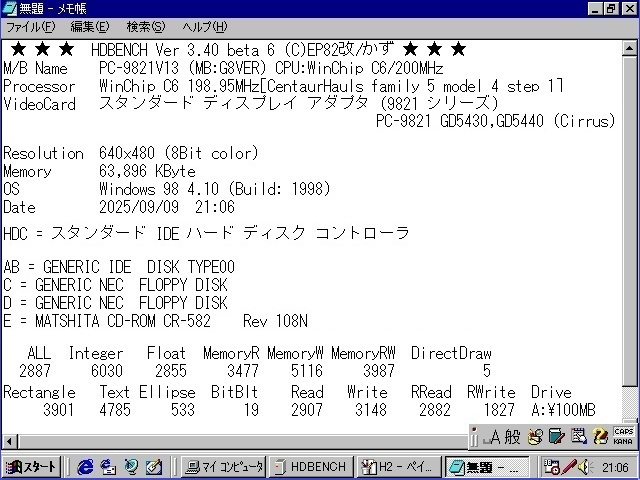The width and height of the screenshot is (640, 480).
Task: Click the date text '2025/09/09 21:06'
Action: tap(167, 207)
